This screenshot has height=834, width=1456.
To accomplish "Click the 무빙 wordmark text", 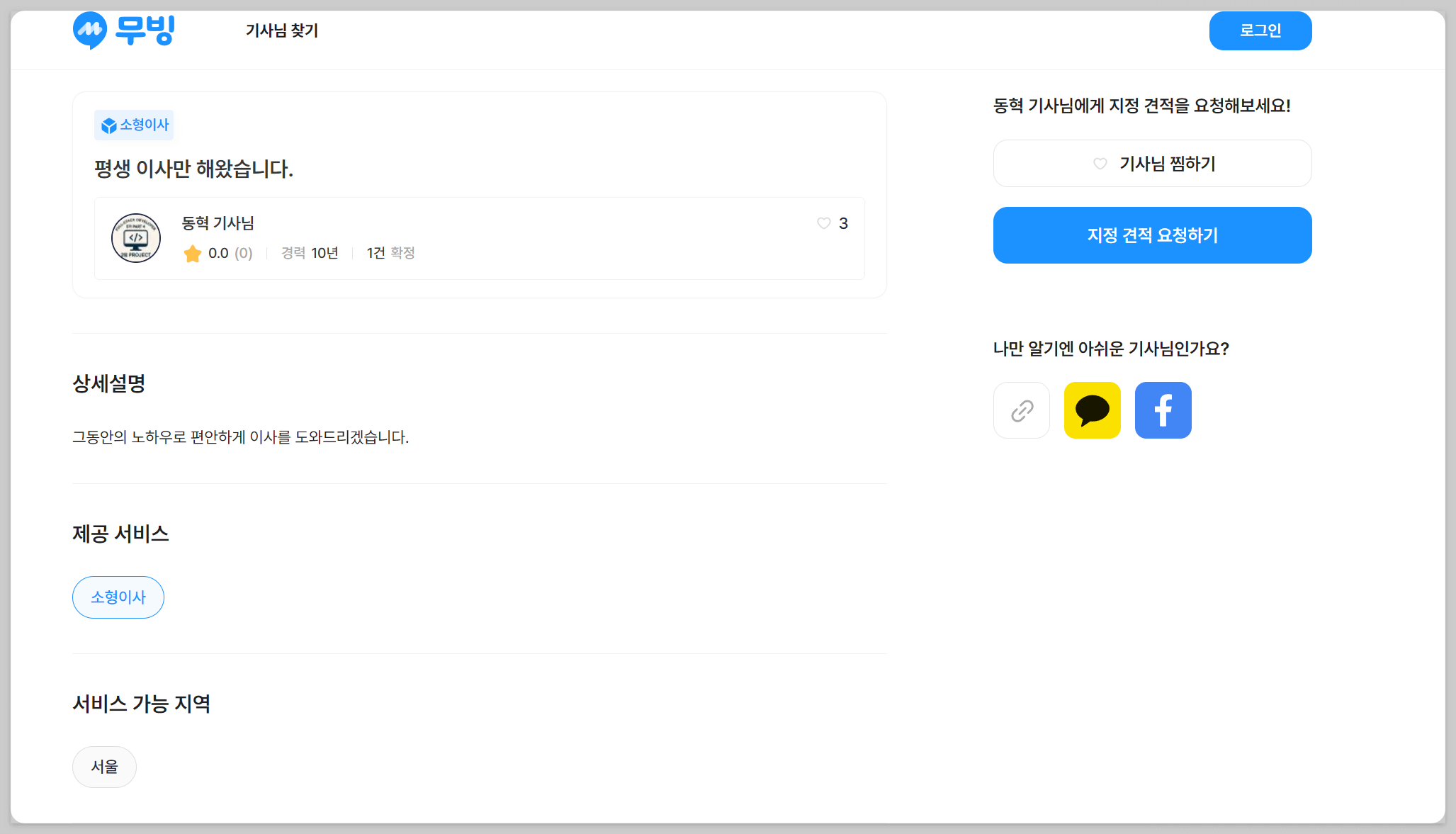I will point(145,30).
